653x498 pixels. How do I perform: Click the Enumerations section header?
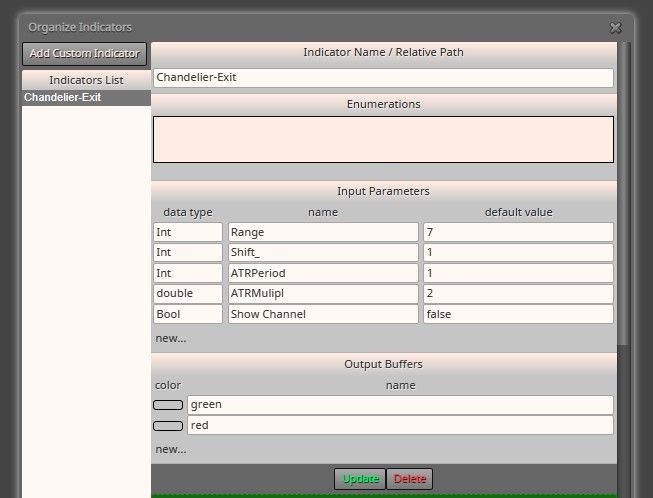[384, 104]
